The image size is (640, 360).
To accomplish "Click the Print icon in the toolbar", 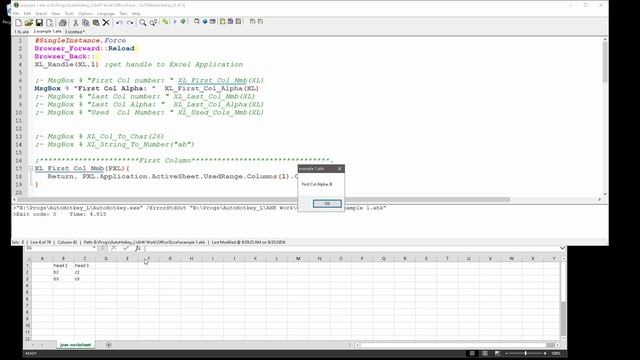I will click(62, 22).
